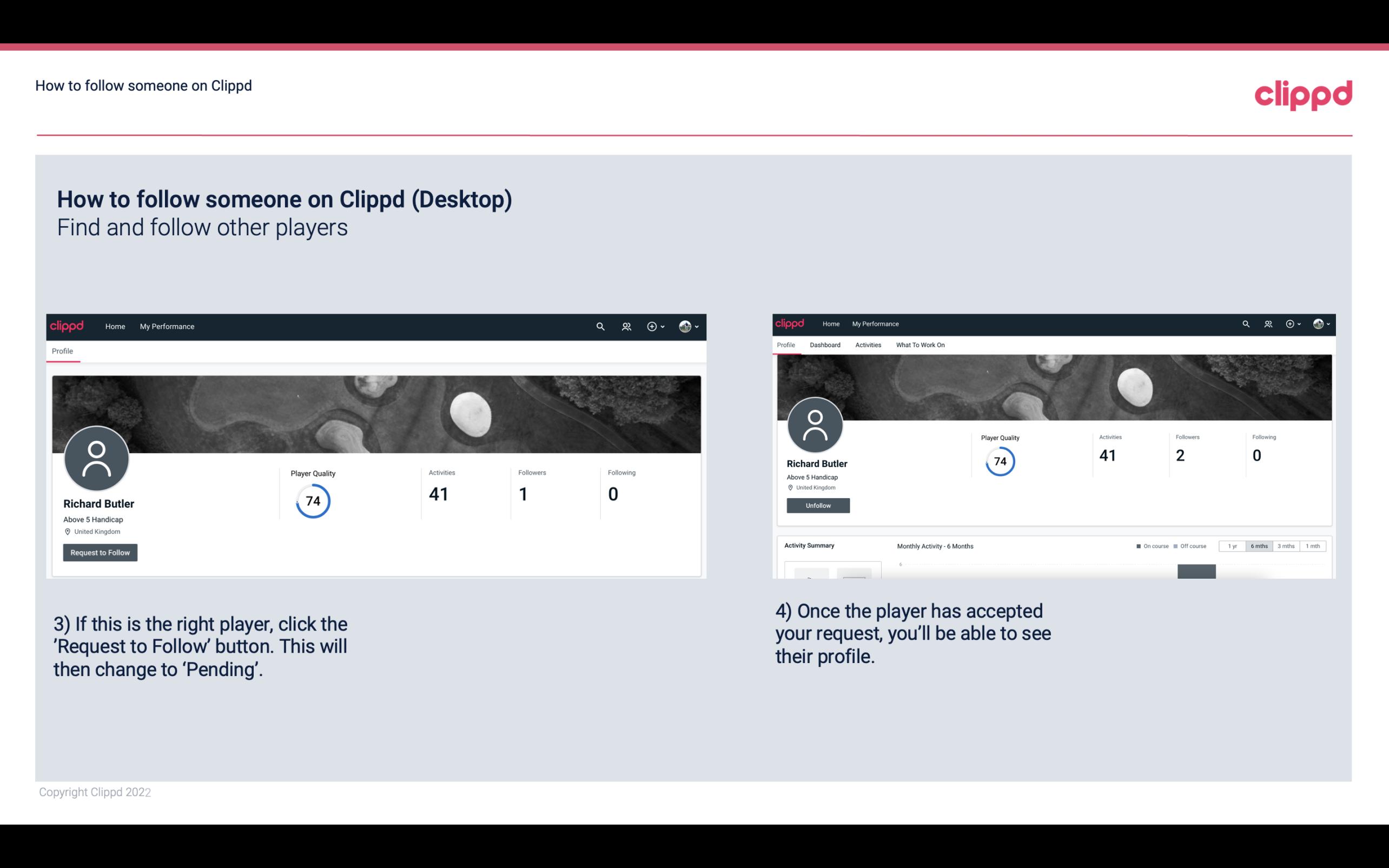Select the 'Activities' tab on right panel

[867, 345]
